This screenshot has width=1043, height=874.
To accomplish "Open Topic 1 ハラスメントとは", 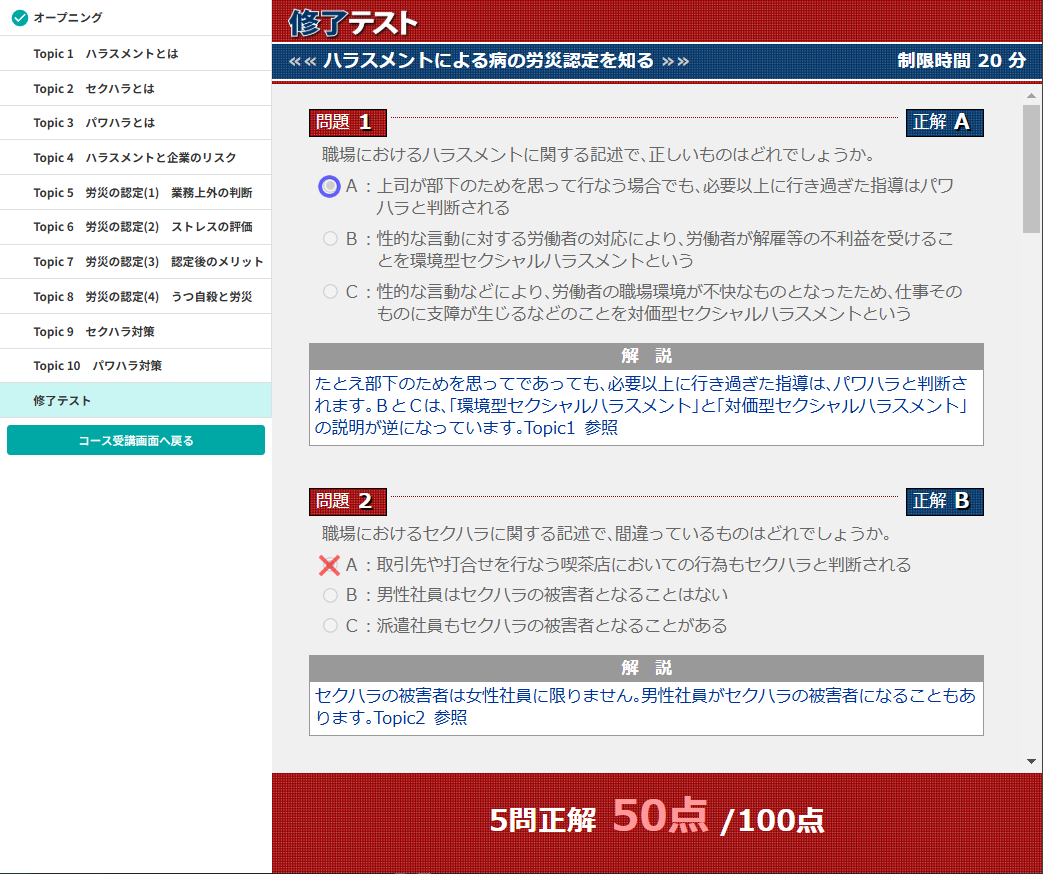I will (x=136, y=54).
